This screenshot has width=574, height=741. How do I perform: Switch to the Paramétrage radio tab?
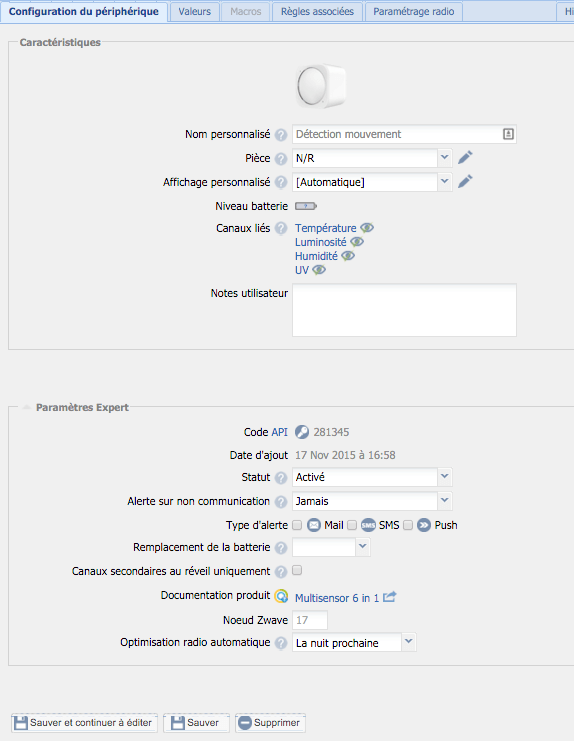click(413, 11)
